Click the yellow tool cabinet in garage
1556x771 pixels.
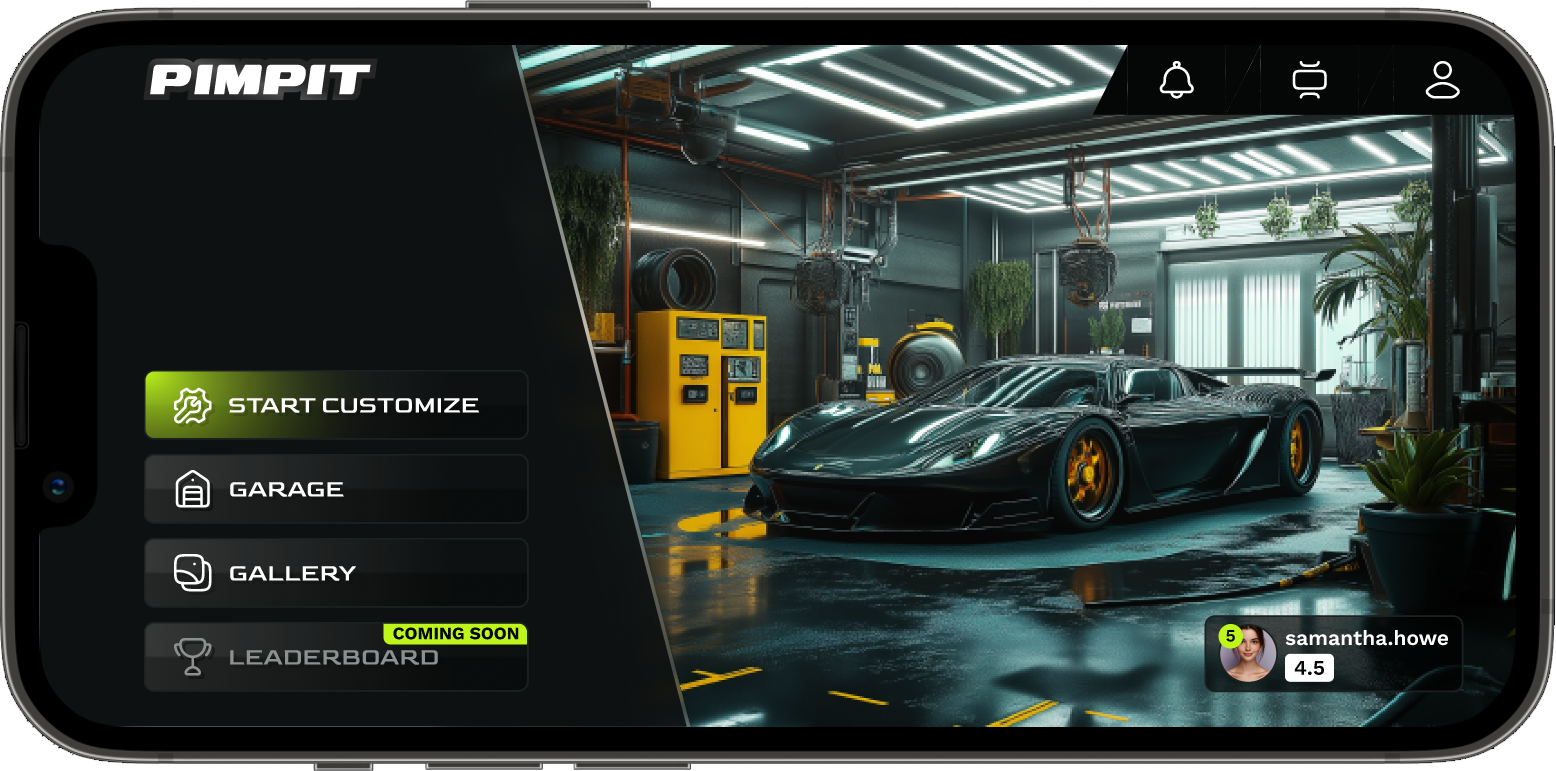coord(702,392)
